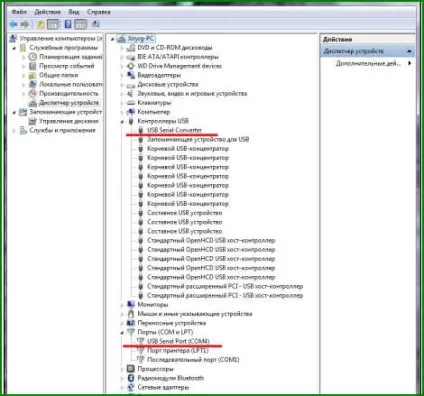Click the USB plug icon beside USB Serial Converter
Viewport: 424px width, 396px height.
(141, 130)
